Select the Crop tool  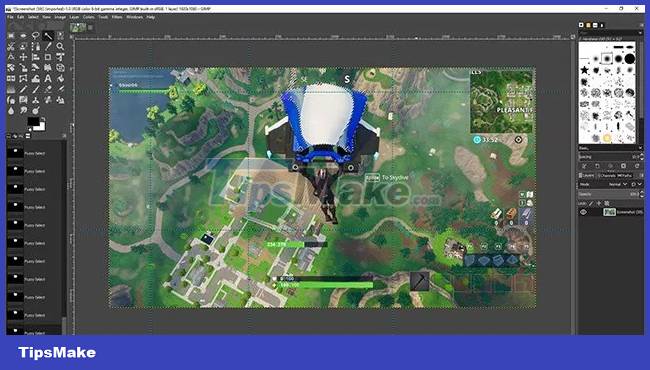point(48,57)
